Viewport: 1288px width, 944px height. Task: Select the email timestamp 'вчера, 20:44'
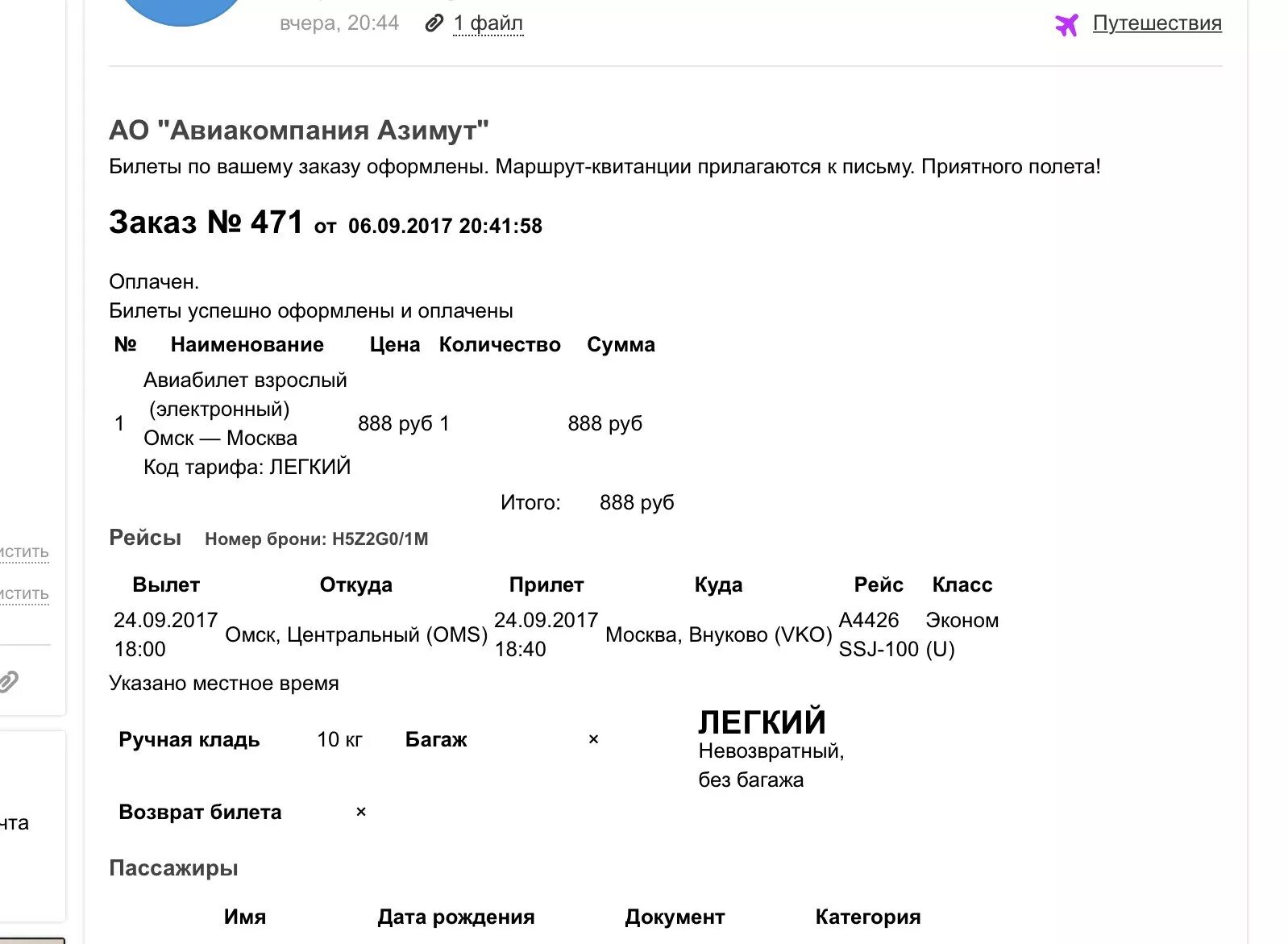339,23
